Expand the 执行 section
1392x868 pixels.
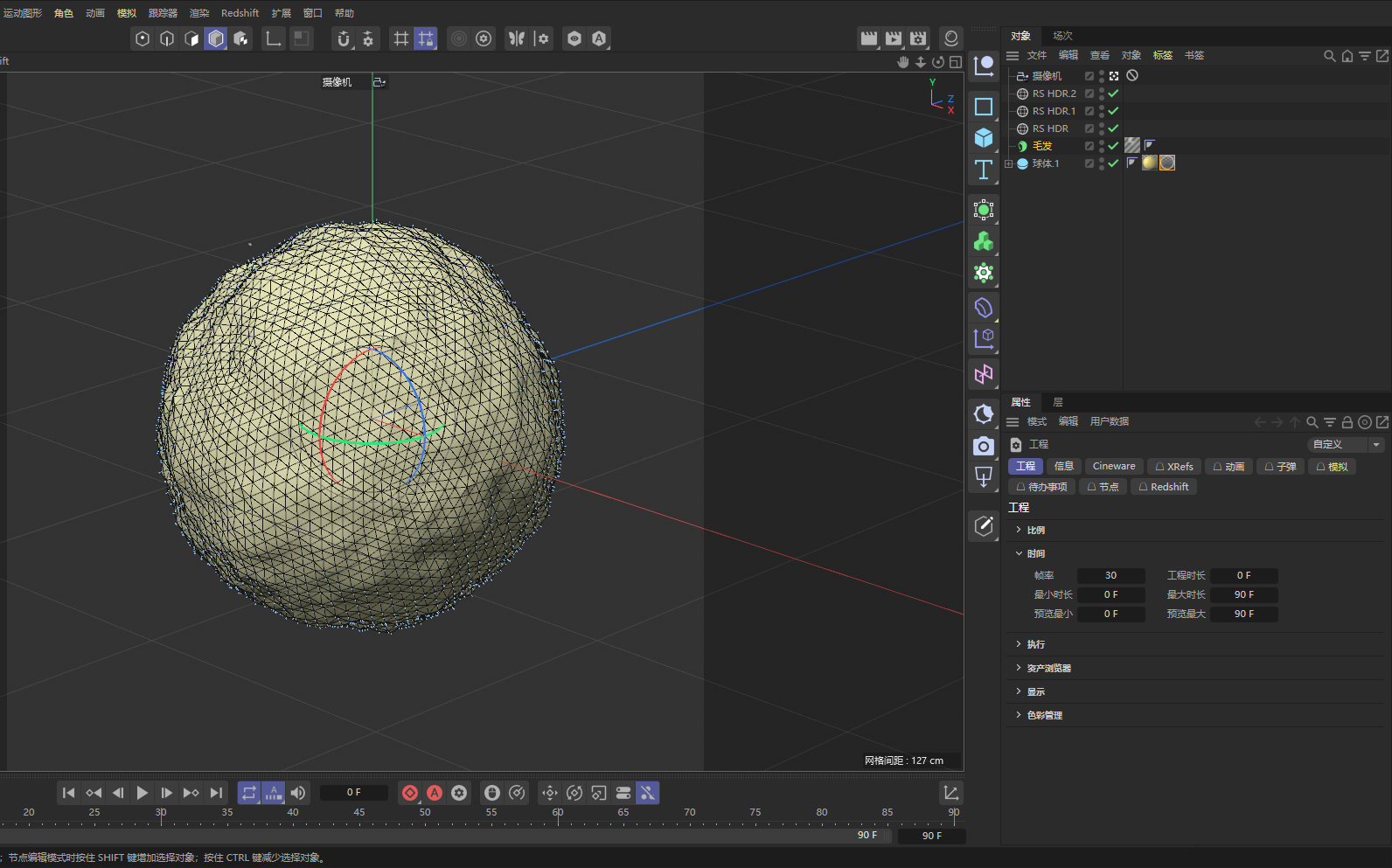pos(1019,644)
